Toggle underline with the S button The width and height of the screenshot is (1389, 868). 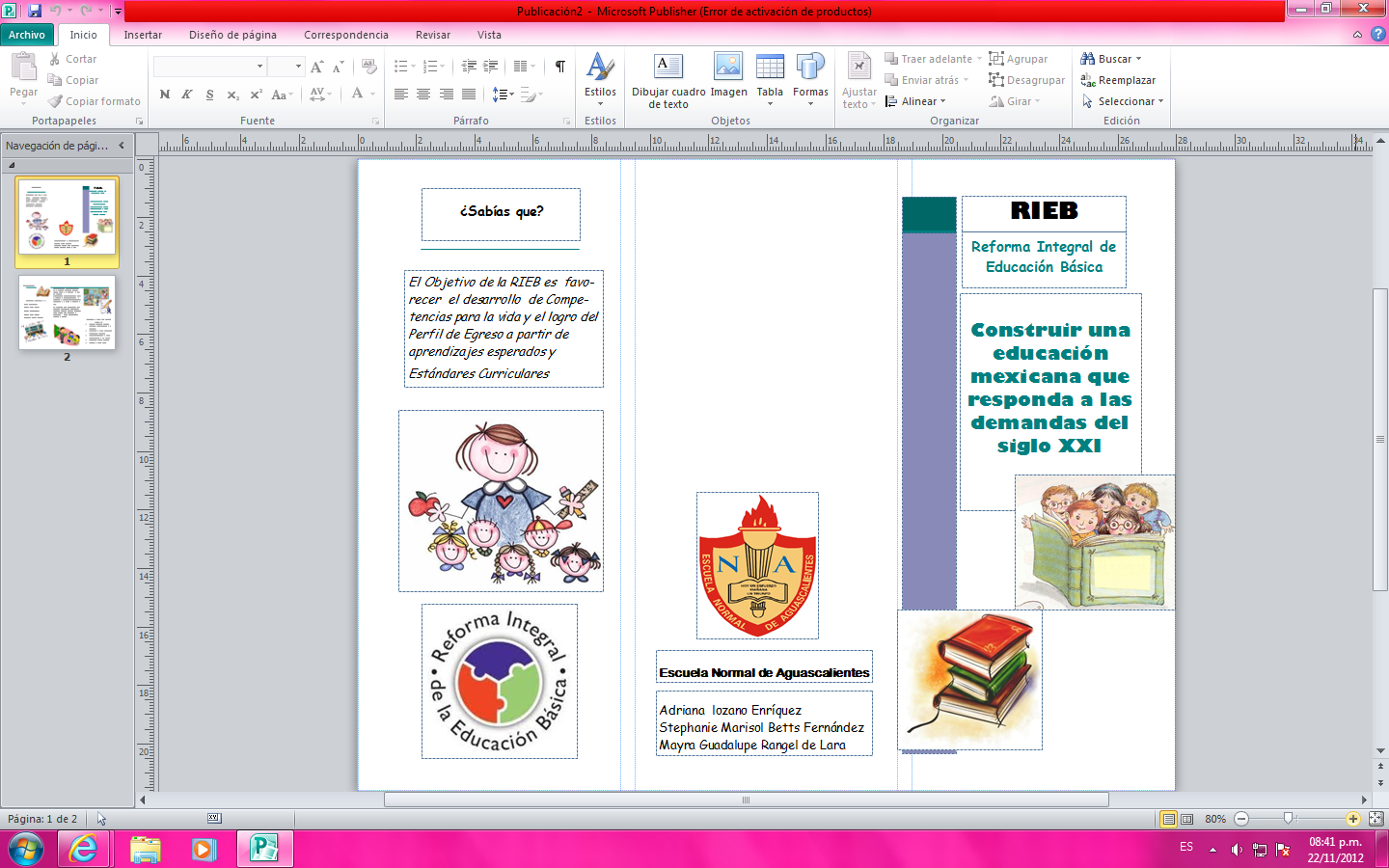click(209, 95)
